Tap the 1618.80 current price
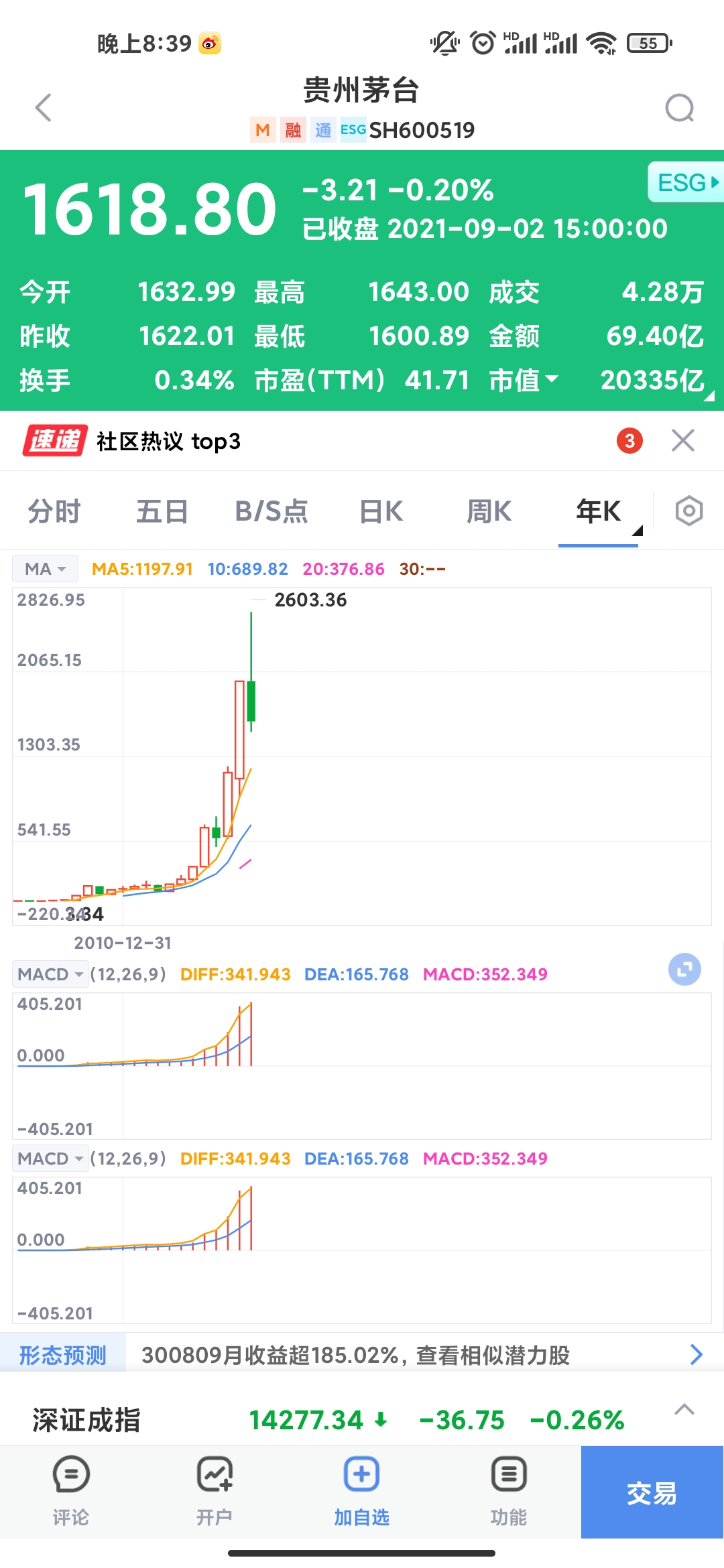Screen dimensions: 724x1568 click(149, 209)
